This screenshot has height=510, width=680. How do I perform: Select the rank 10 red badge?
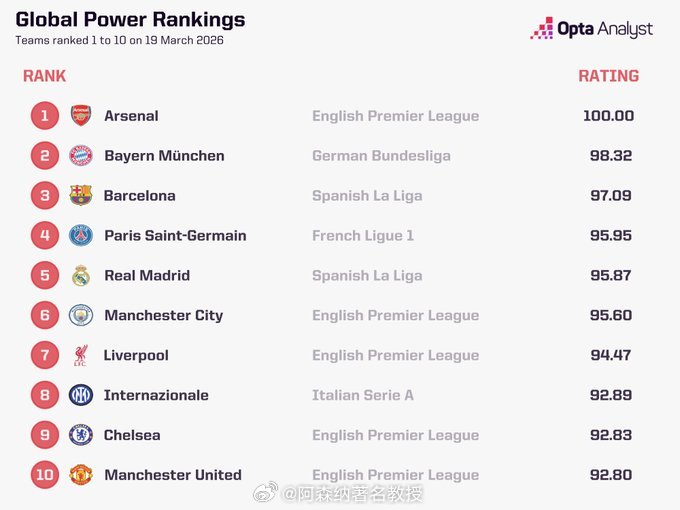[x=45, y=475]
